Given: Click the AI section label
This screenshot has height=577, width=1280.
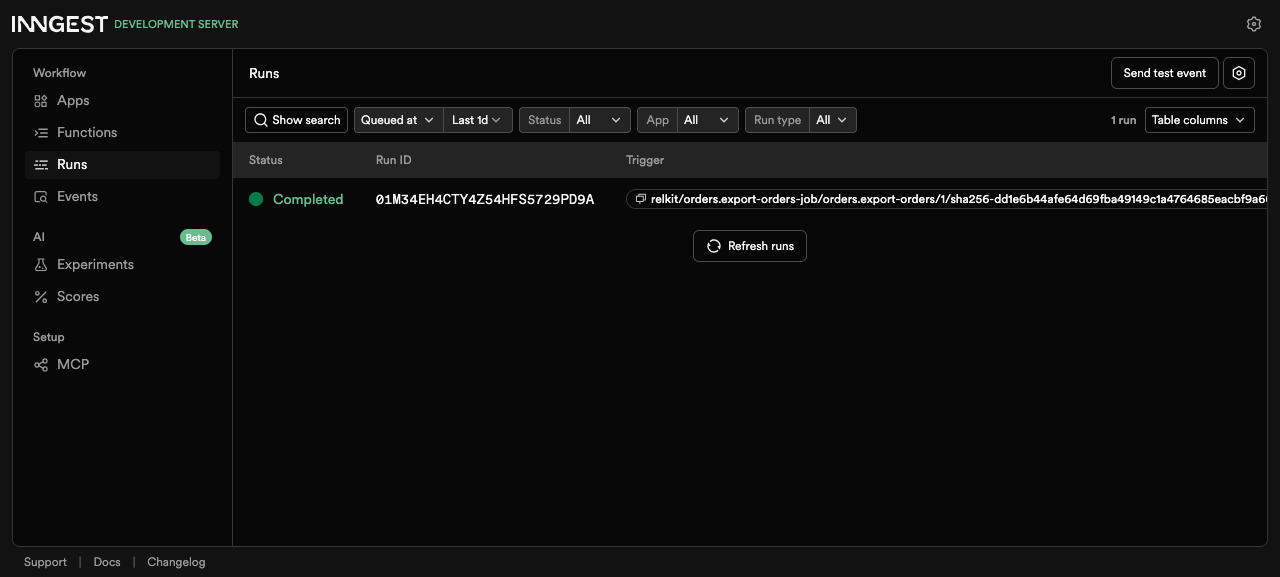Looking at the screenshot, I should click(39, 237).
